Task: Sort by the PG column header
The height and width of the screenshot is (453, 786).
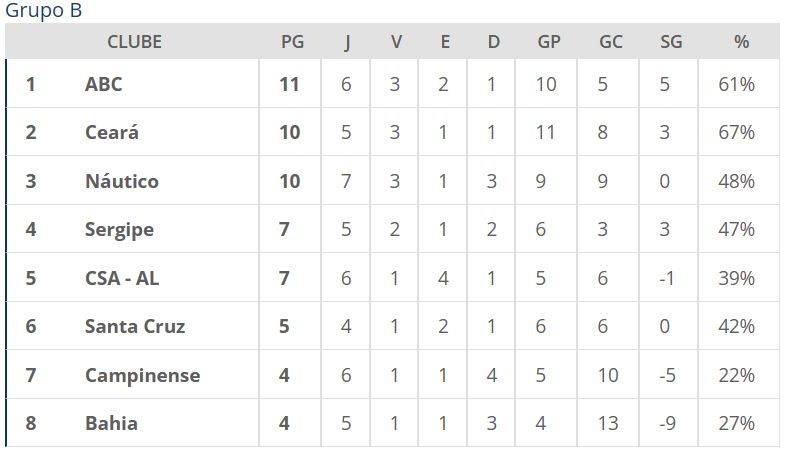Action: (x=292, y=42)
